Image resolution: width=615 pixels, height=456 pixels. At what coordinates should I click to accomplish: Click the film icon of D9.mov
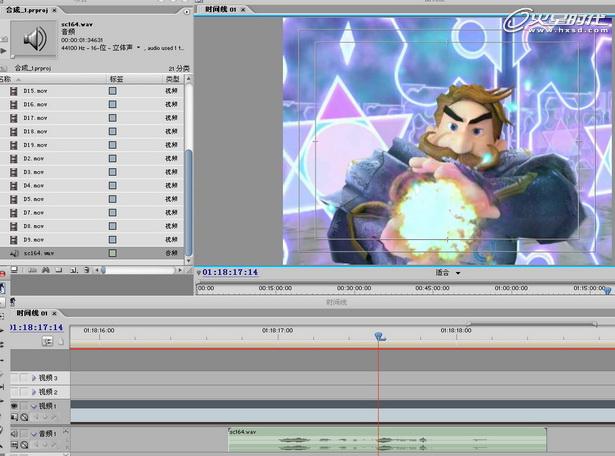[x=14, y=240]
